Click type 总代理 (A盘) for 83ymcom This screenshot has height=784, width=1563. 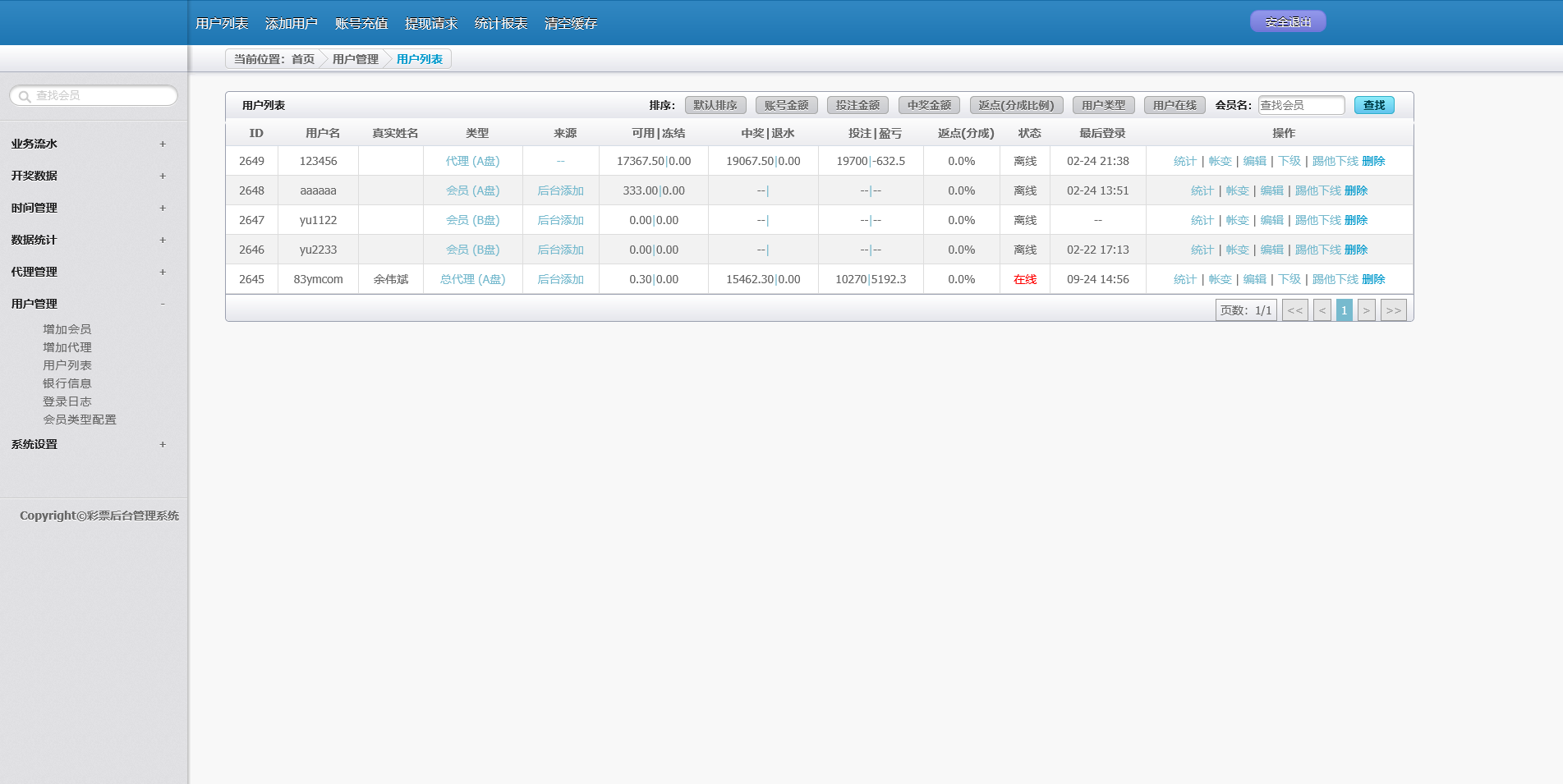tap(472, 279)
